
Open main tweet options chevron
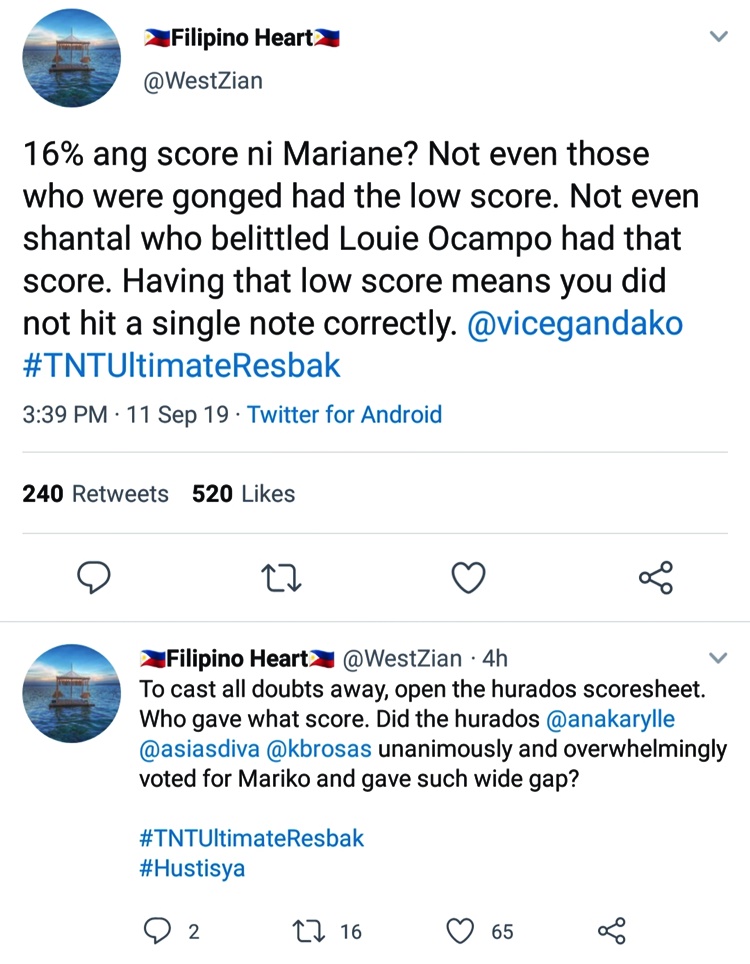pos(718,37)
